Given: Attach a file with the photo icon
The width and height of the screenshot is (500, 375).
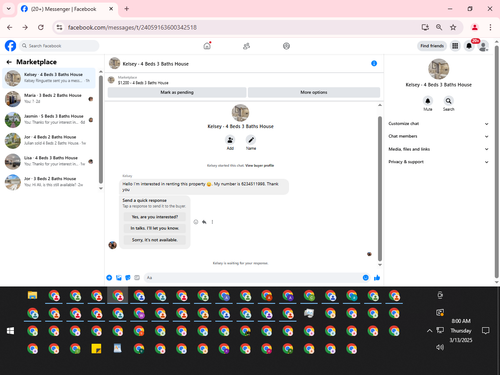Looking at the screenshot, I should 119,278.
